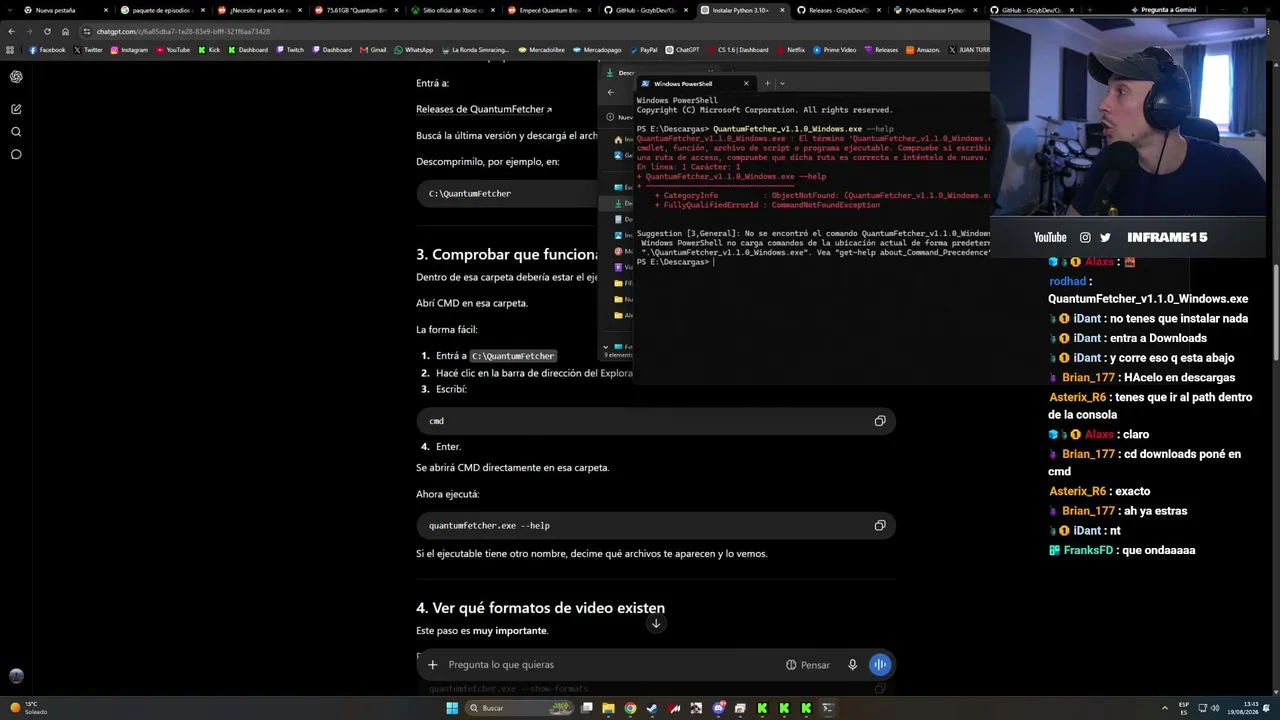The image size is (1280, 720).
Task: Close the Windows PowerShell terminal tab
Action: pos(746,84)
